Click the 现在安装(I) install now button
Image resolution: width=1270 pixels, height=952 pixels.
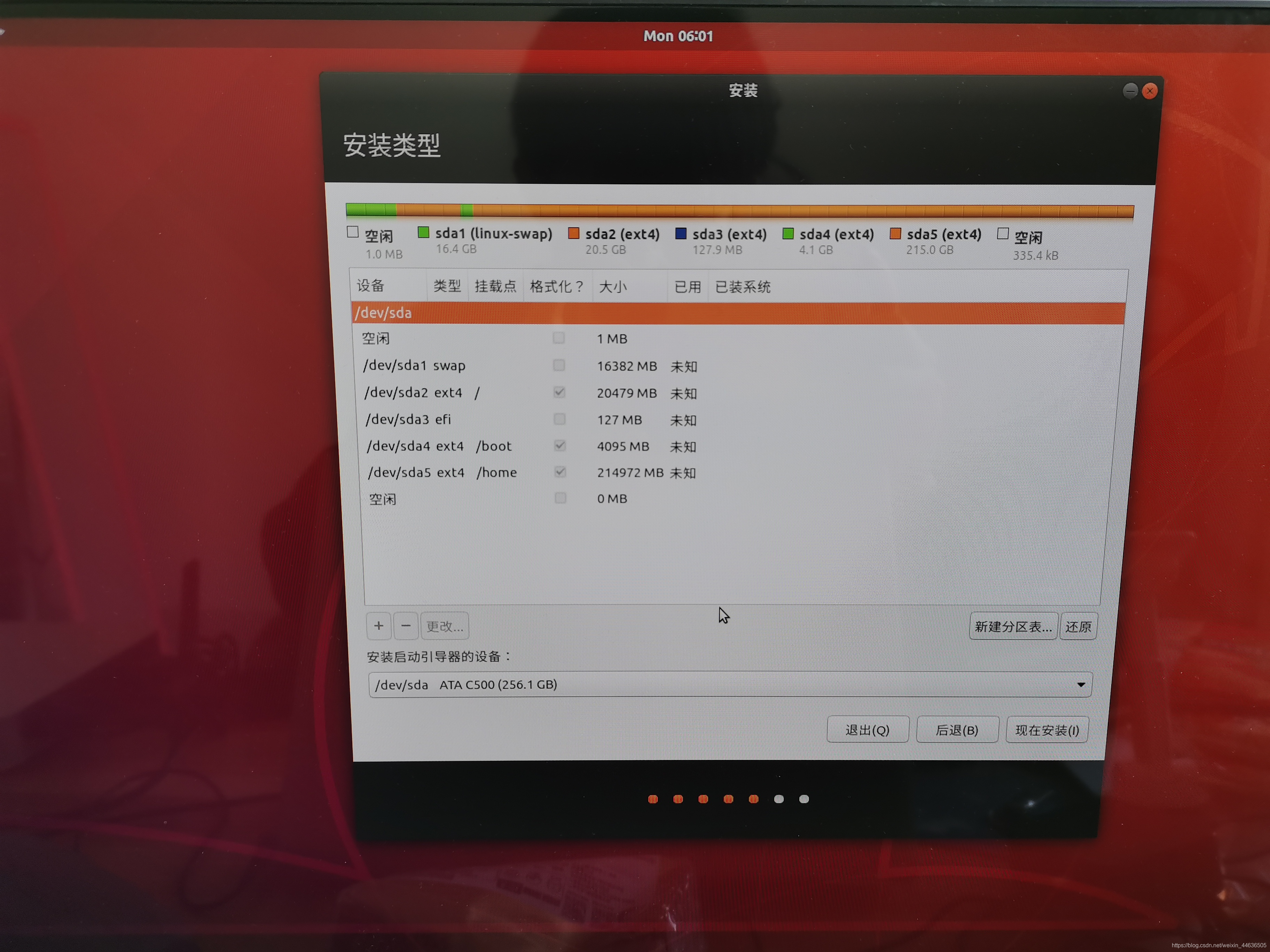[1046, 730]
